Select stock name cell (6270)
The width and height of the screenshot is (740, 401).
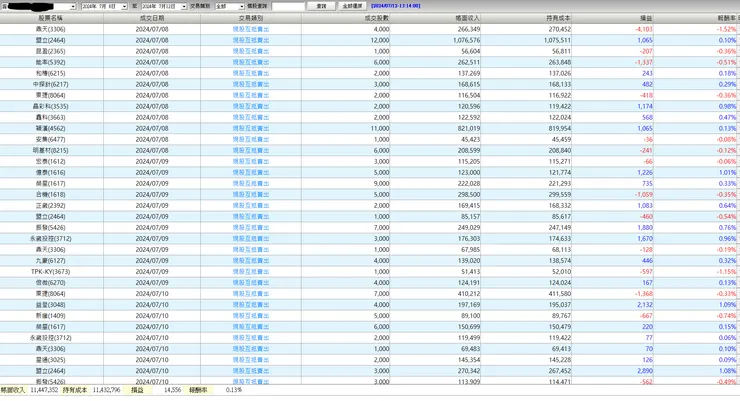pyautogui.click(x=50, y=283)
